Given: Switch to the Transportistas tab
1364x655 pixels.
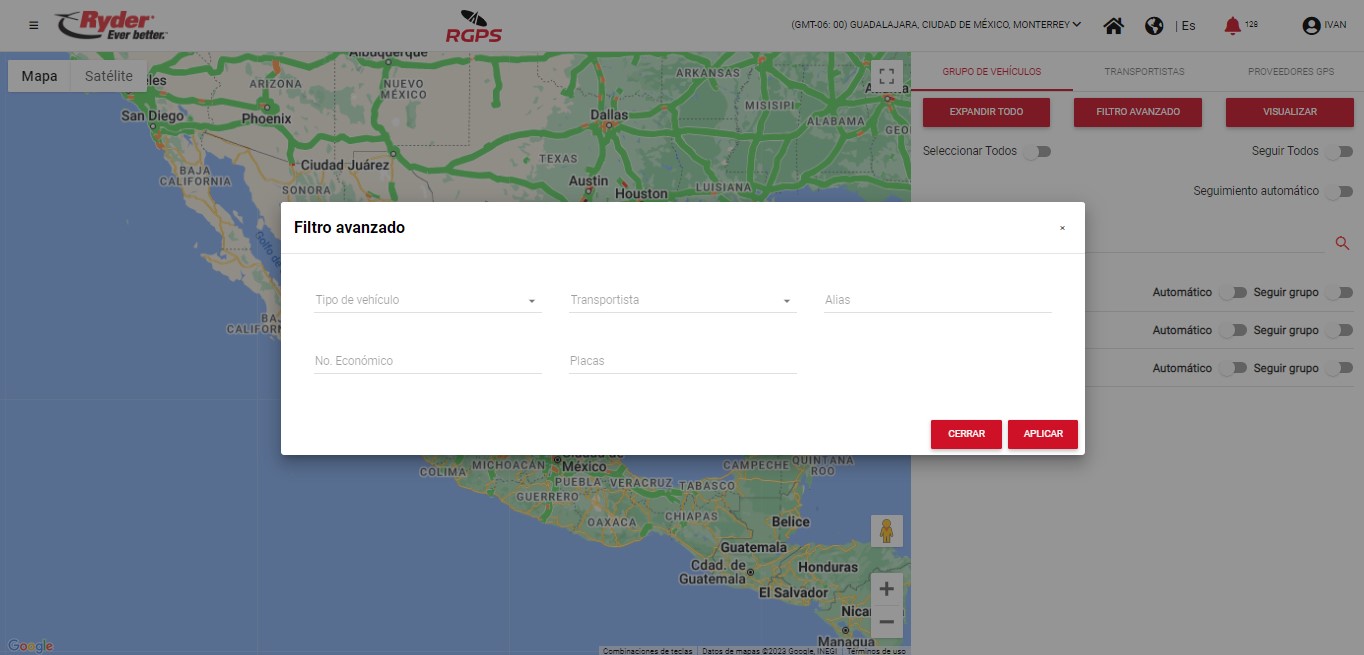Looking at the screenshot, I should (1144, 72).
